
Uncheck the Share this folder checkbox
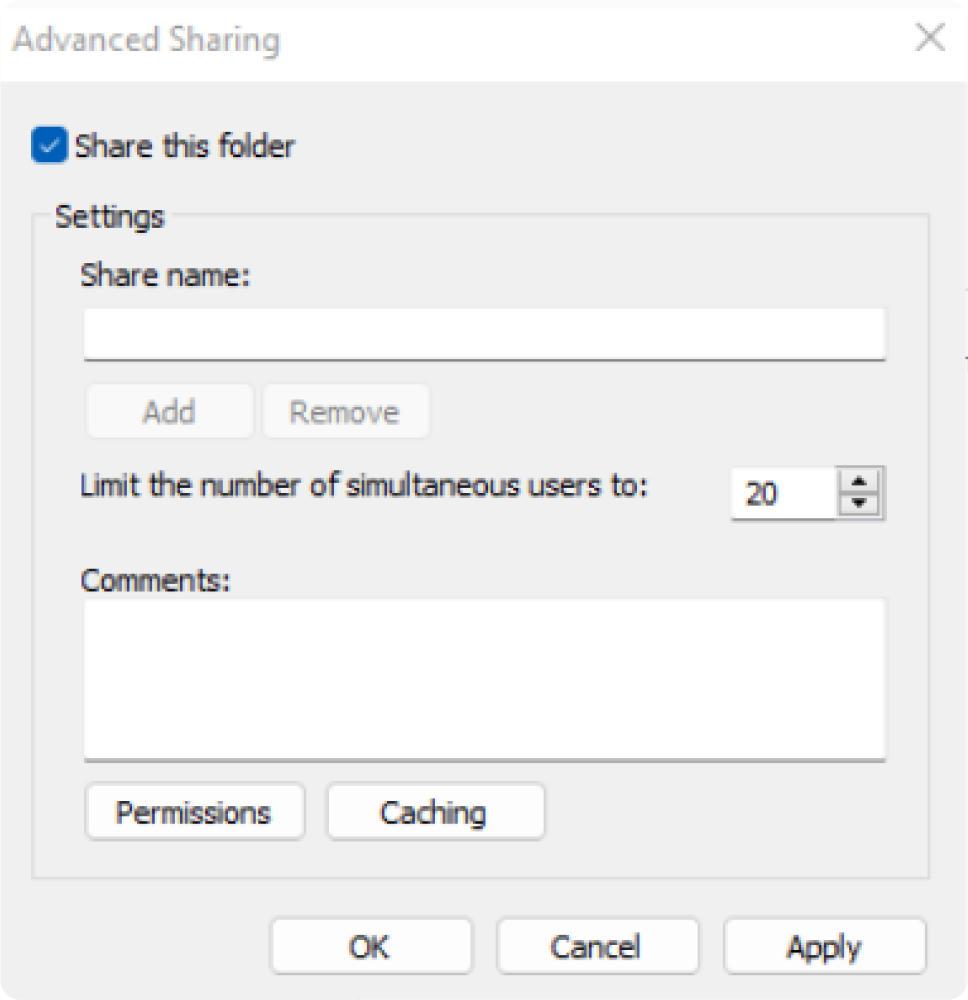(49, 145)
